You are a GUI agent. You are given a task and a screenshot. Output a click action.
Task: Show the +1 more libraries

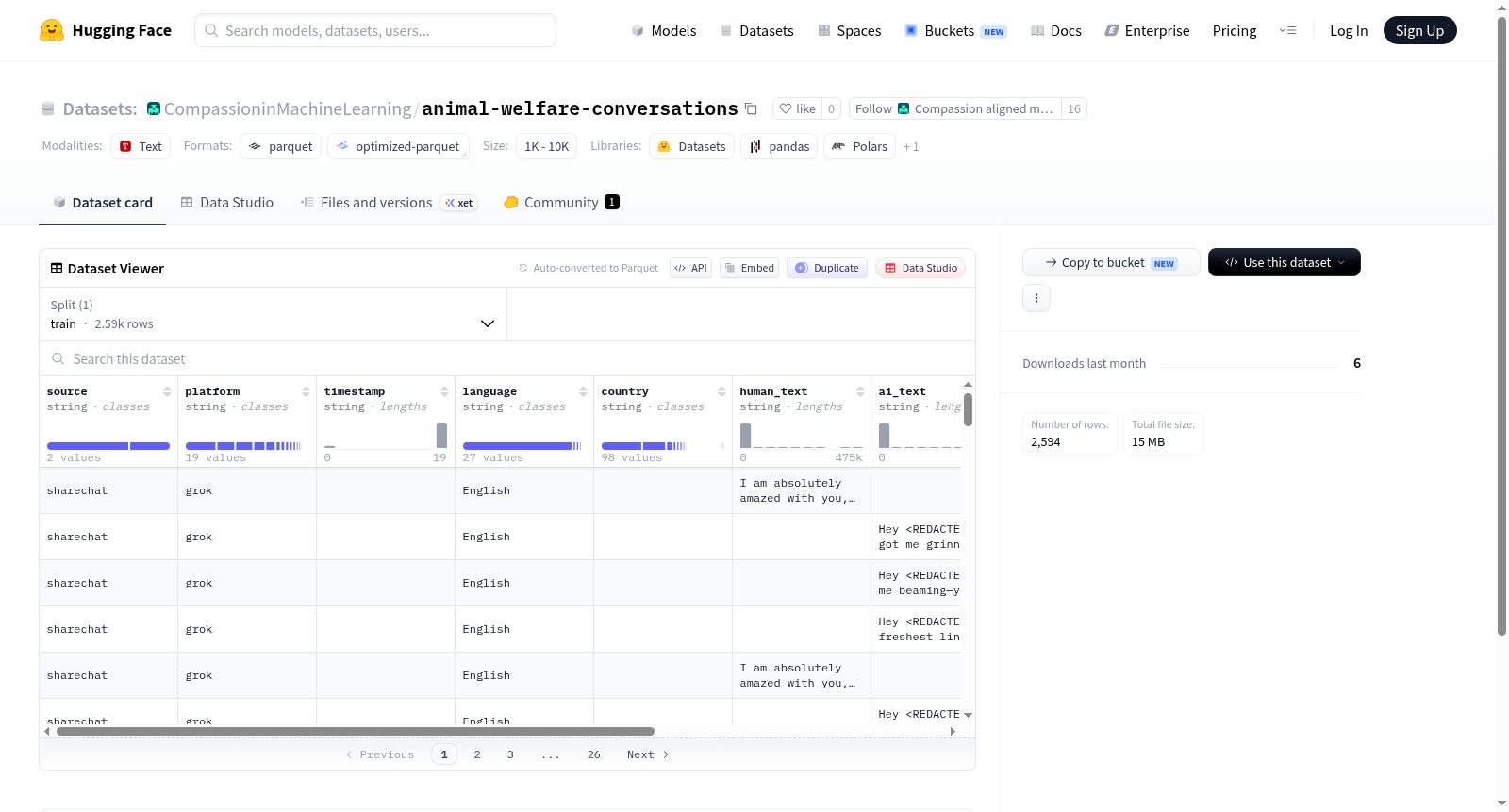point(911,147)
